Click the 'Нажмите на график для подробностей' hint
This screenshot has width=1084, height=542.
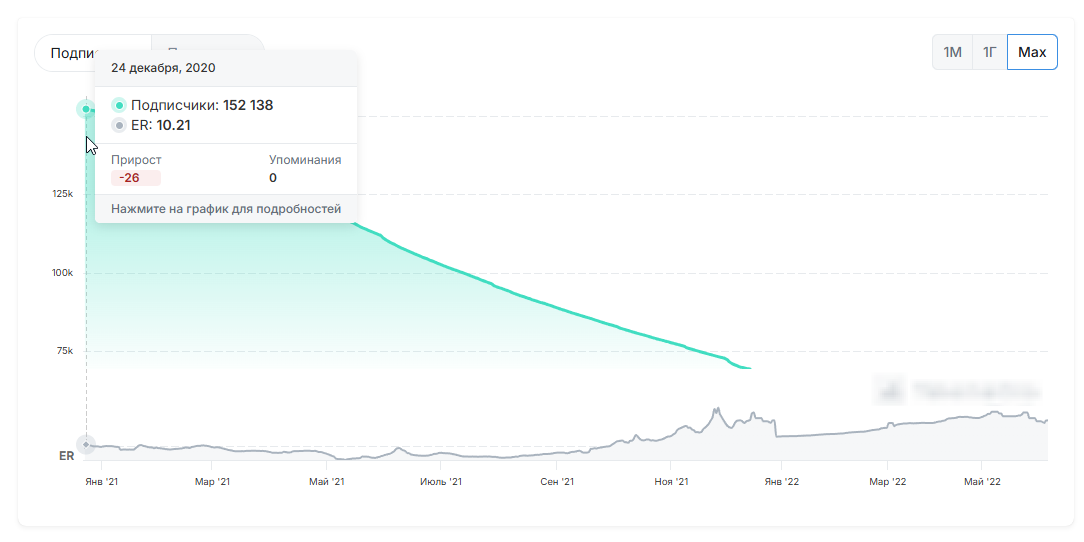[x=226, y=209]
